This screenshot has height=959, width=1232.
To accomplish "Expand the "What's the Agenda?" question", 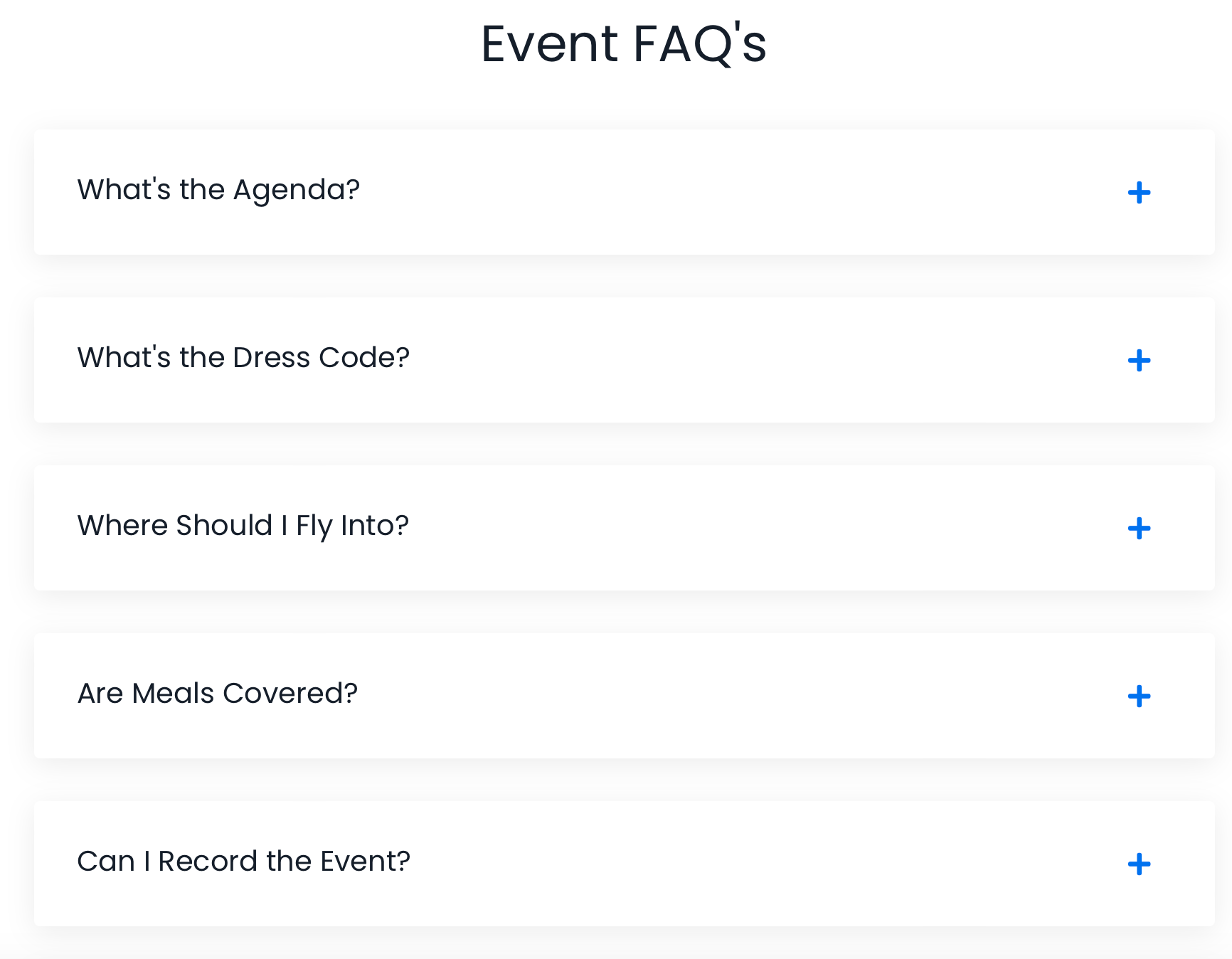I will point(218,190).
